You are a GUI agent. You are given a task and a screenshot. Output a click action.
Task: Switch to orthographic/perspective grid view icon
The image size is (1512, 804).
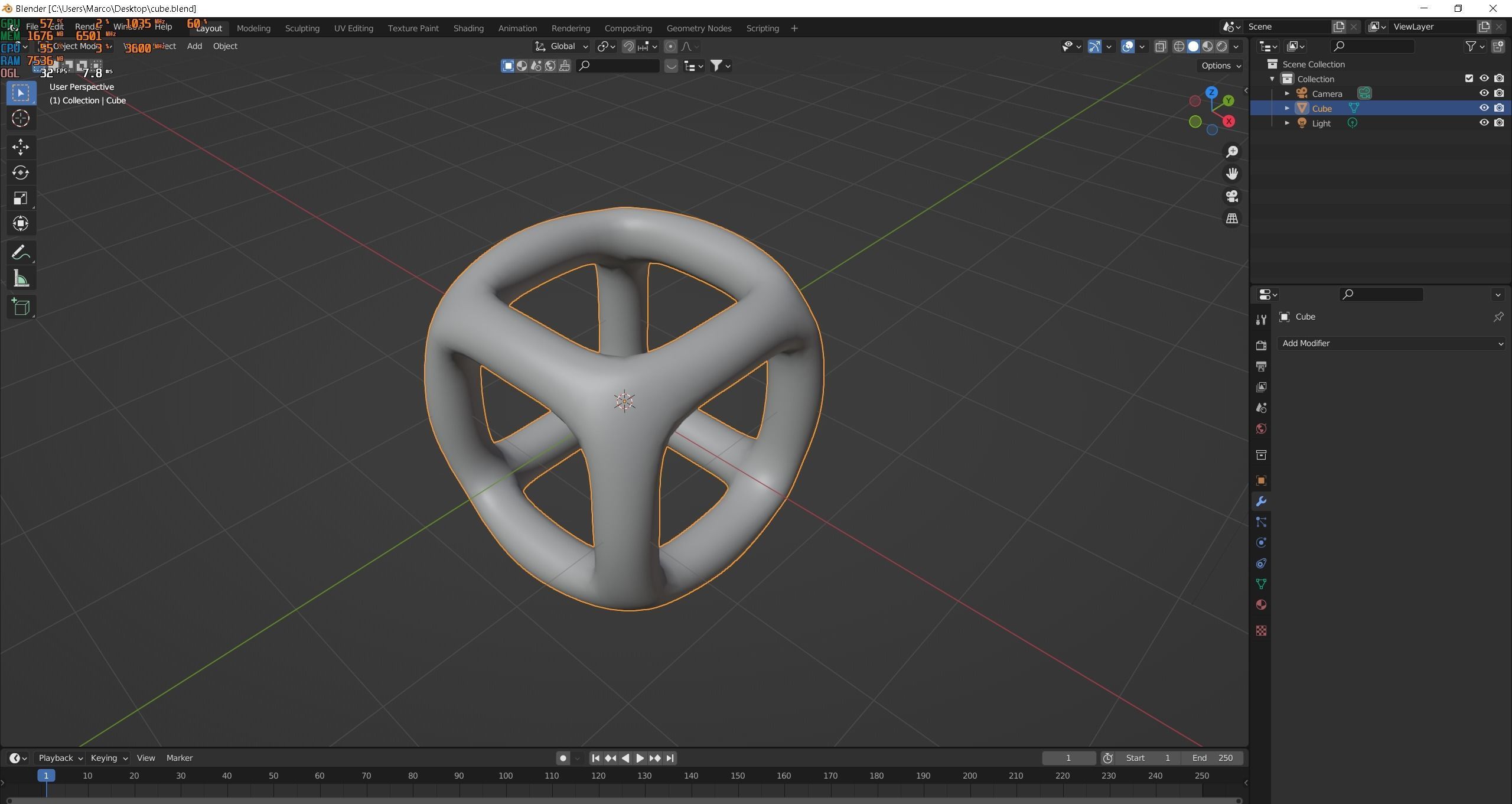pyautogui.click(x=1231, y=219)
